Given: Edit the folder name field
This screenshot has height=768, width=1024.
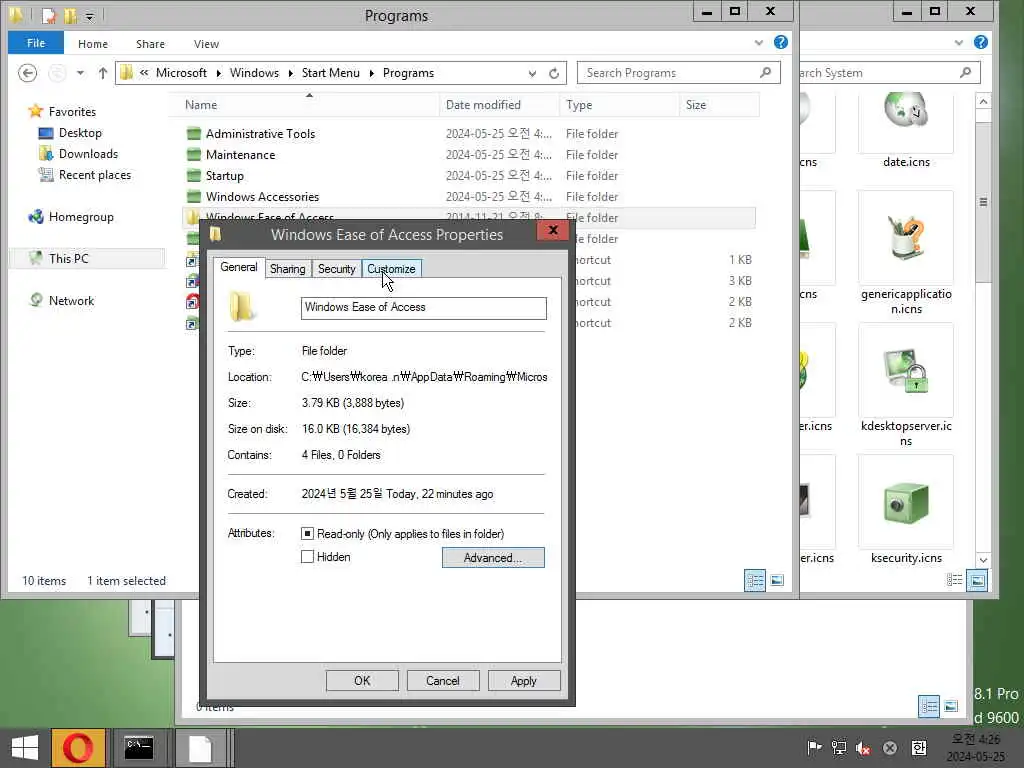Looking at the screenshot, I should pos(423,308).
